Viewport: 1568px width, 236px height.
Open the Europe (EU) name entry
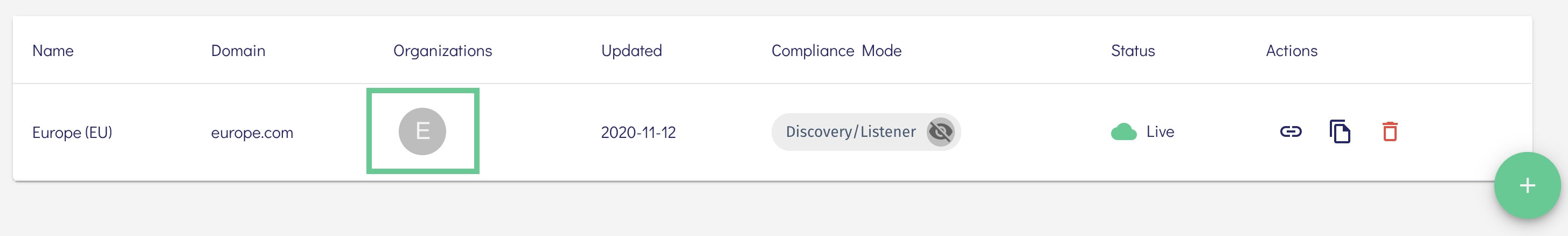coord(72,133)
